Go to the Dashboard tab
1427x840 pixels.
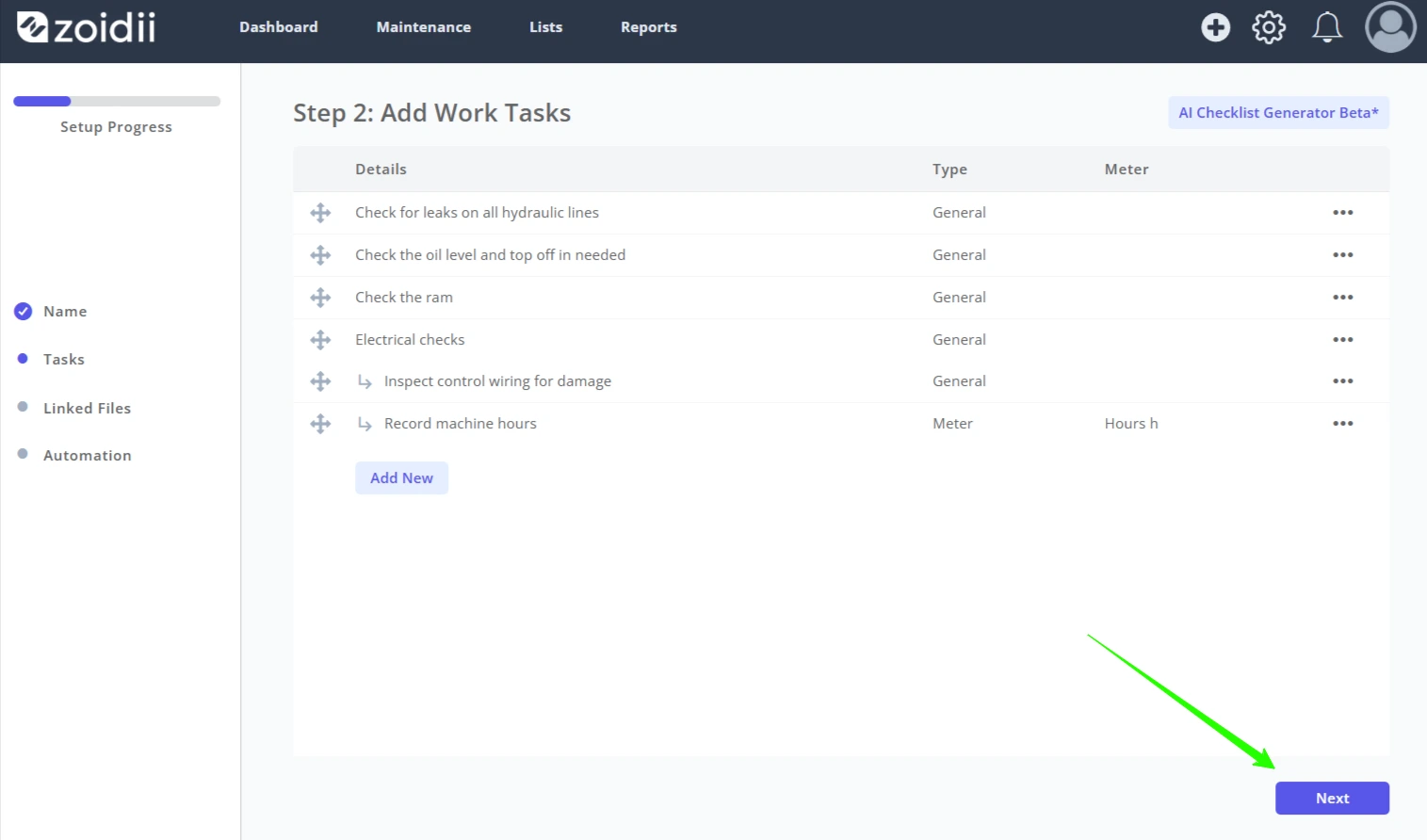[x=279, y=27]
